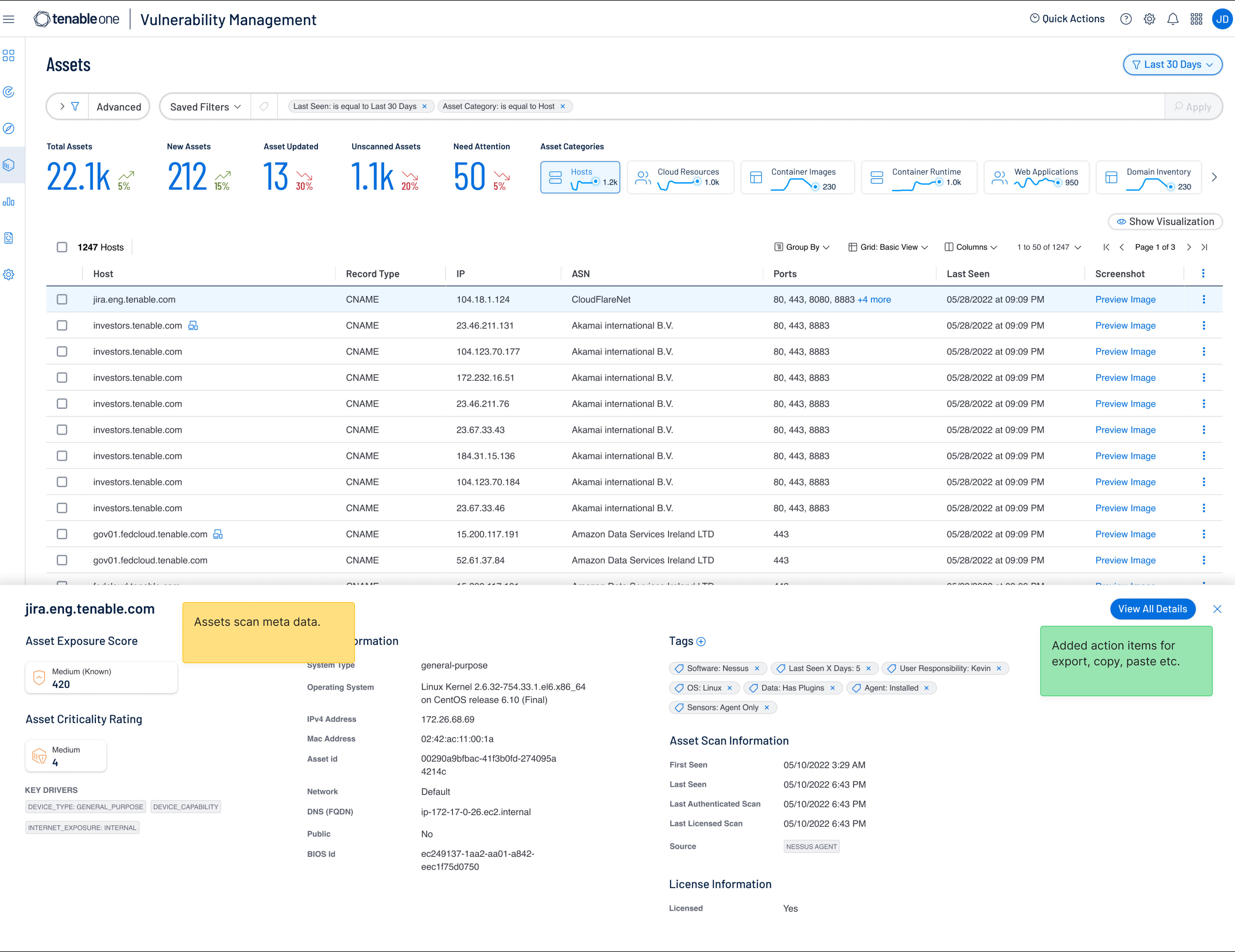Select the Hosts asset category card
This screenshot has height=952, width=1235.
click(580, 177)
